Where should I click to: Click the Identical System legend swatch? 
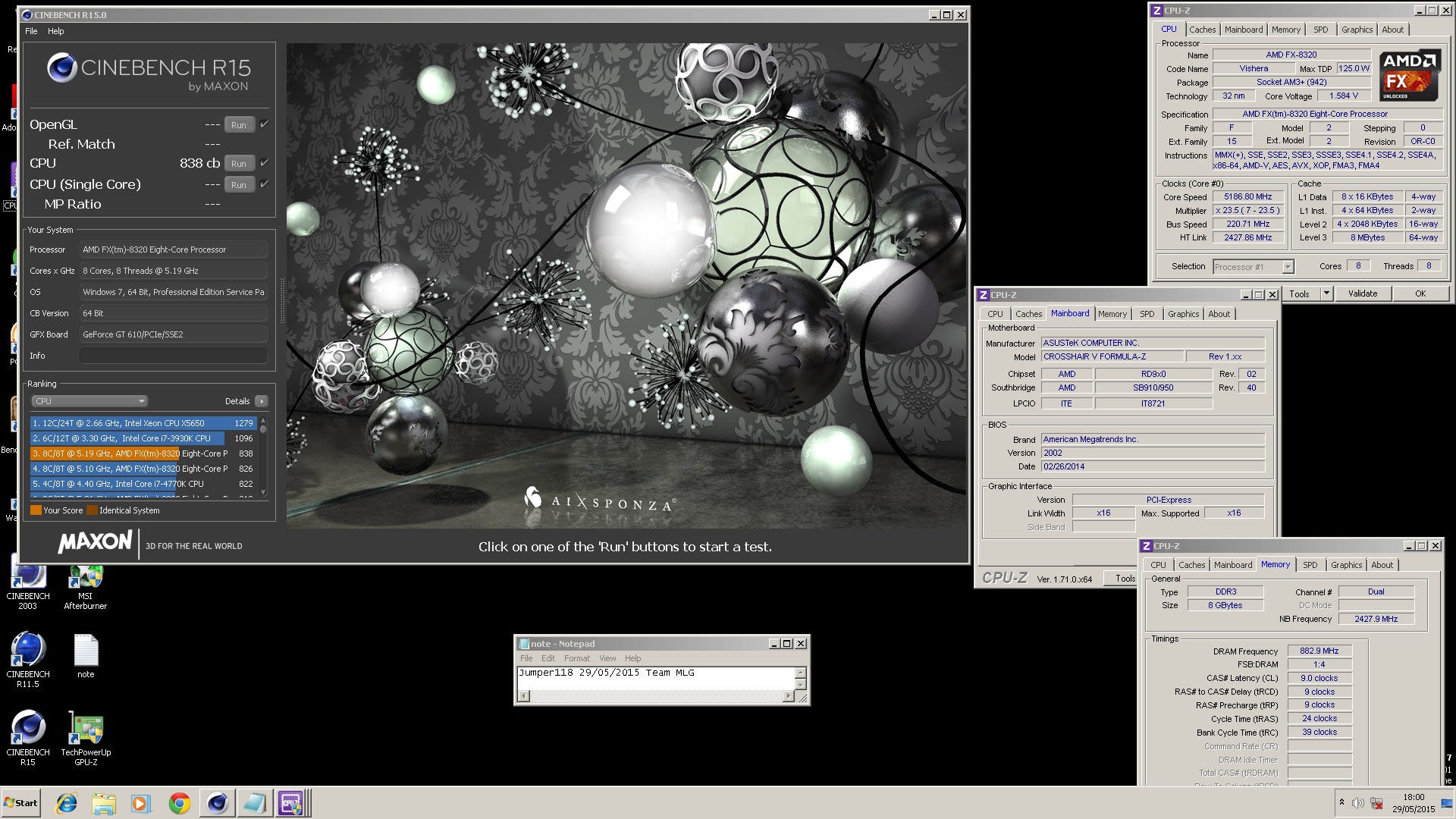click(92, 510)
